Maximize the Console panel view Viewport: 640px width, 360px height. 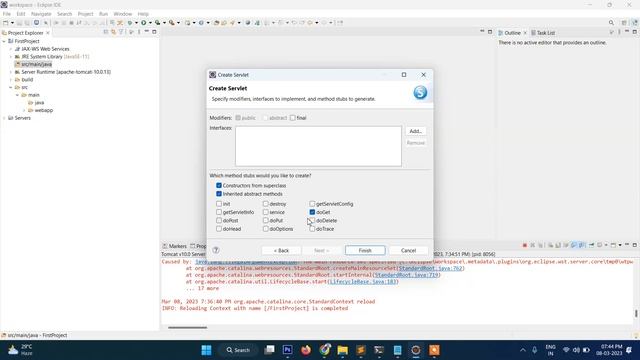click(635, 245)
